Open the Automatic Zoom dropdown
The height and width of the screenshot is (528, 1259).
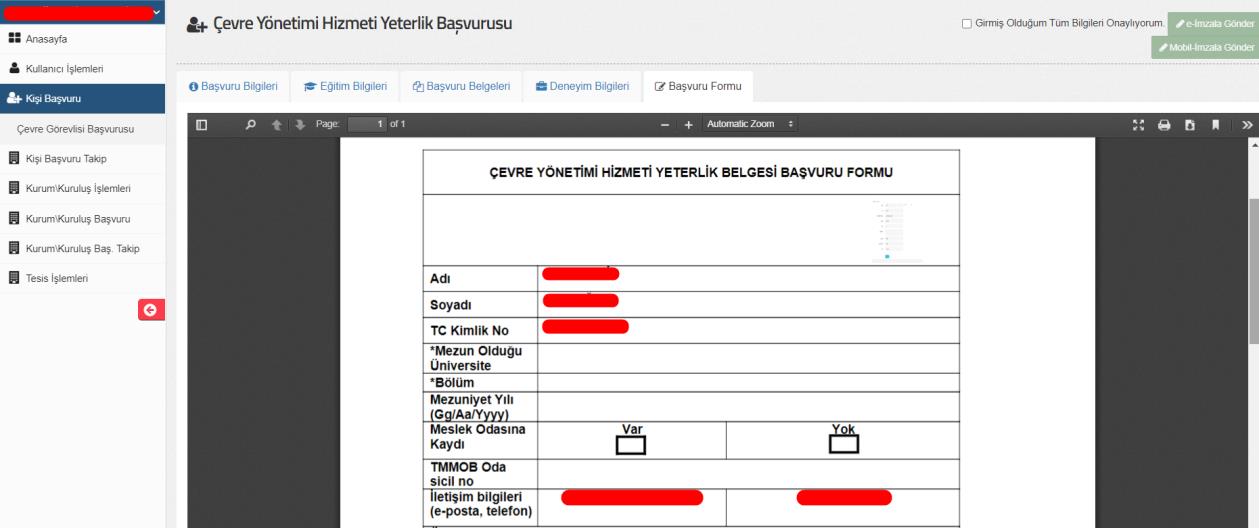(751, 124)
